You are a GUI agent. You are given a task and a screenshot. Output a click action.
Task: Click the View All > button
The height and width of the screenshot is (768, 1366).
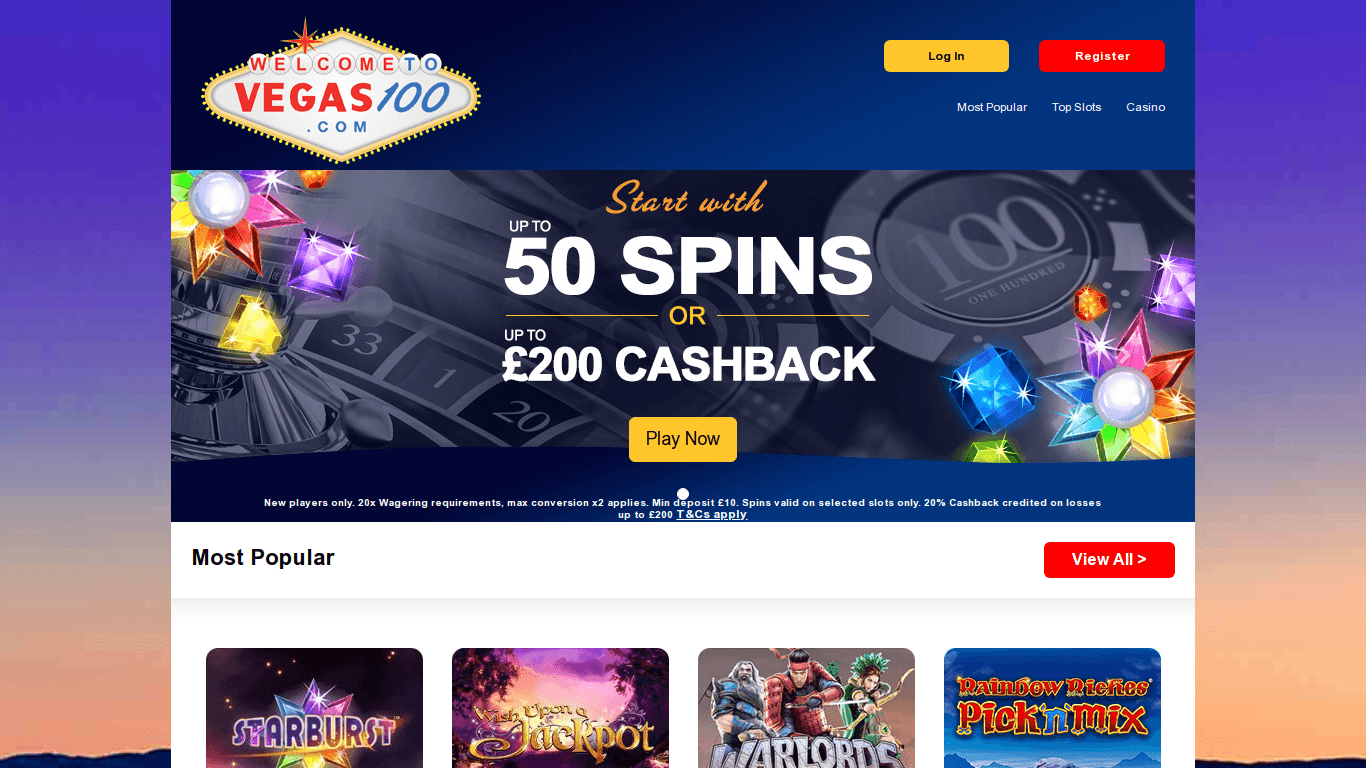(1109, 560)
